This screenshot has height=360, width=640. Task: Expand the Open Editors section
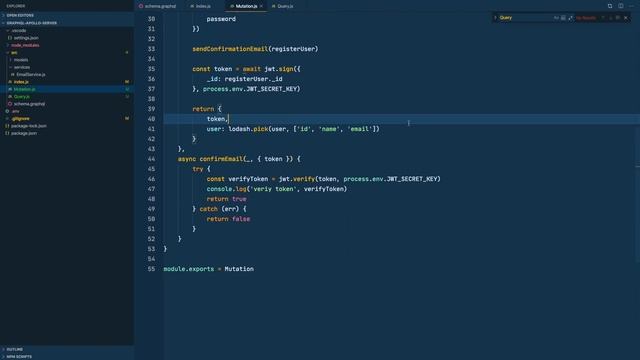67,15
